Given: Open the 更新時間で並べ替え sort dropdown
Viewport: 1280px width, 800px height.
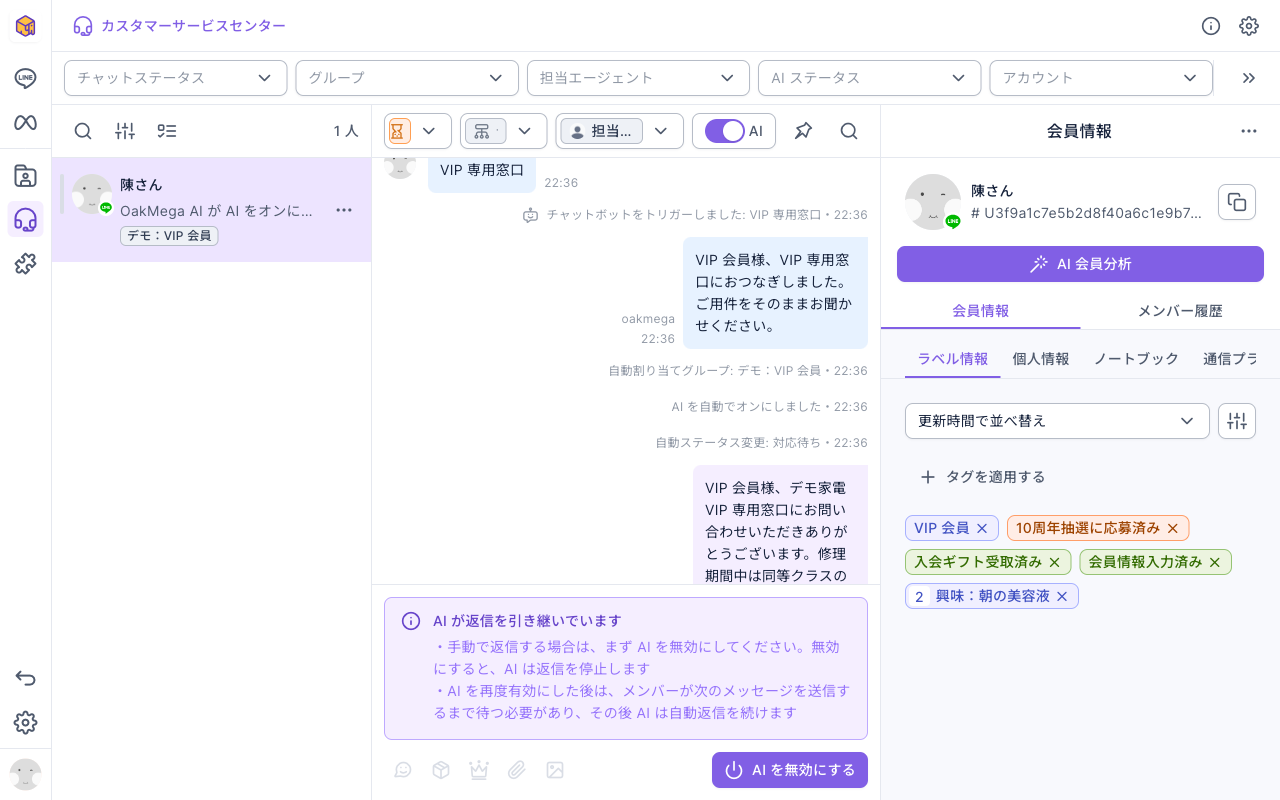Looking at the screenshot, I should tap(1057, 421).
